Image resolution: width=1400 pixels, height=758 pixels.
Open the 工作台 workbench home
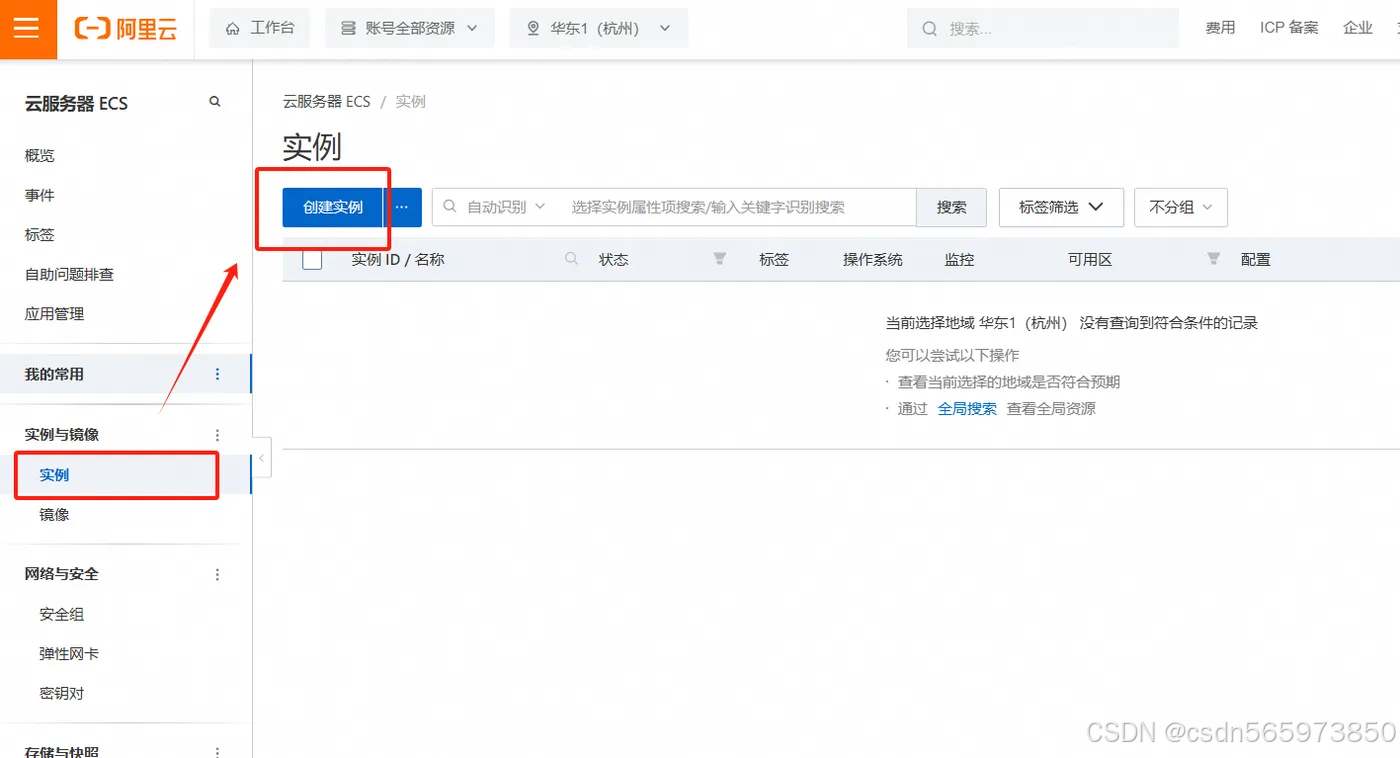[x=260, y=28]
